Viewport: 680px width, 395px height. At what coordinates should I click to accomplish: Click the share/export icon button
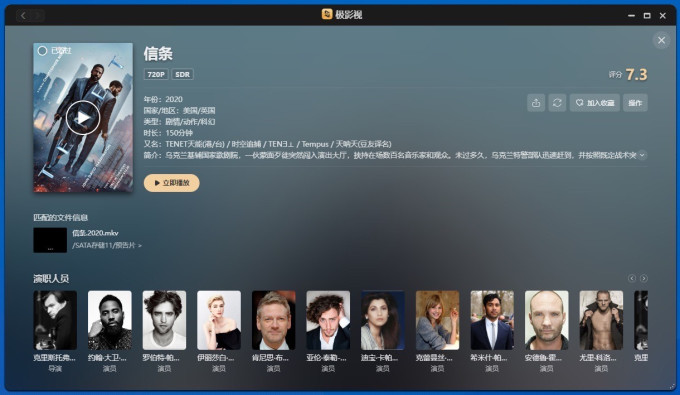[x=536, y=103]
